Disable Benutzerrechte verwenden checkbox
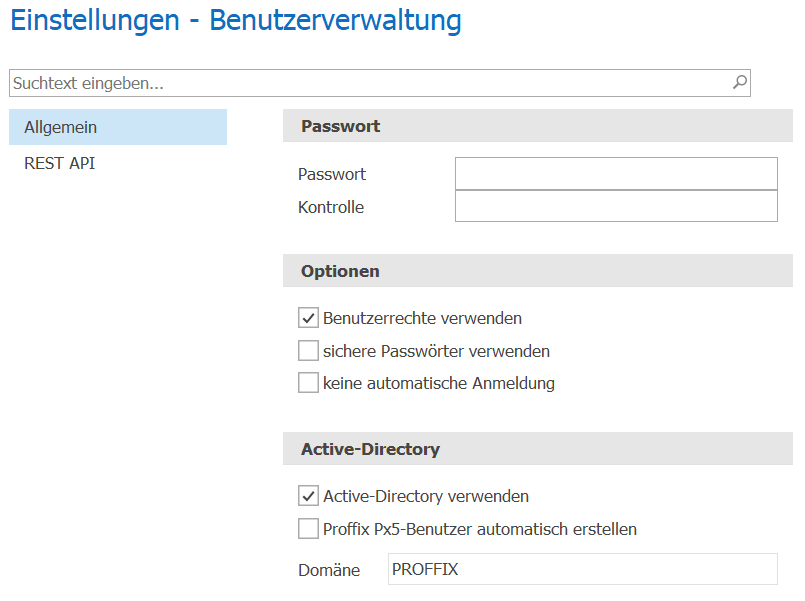Image resolution: width=805 pixels, height=601 pixels. (x=308, y=318)
